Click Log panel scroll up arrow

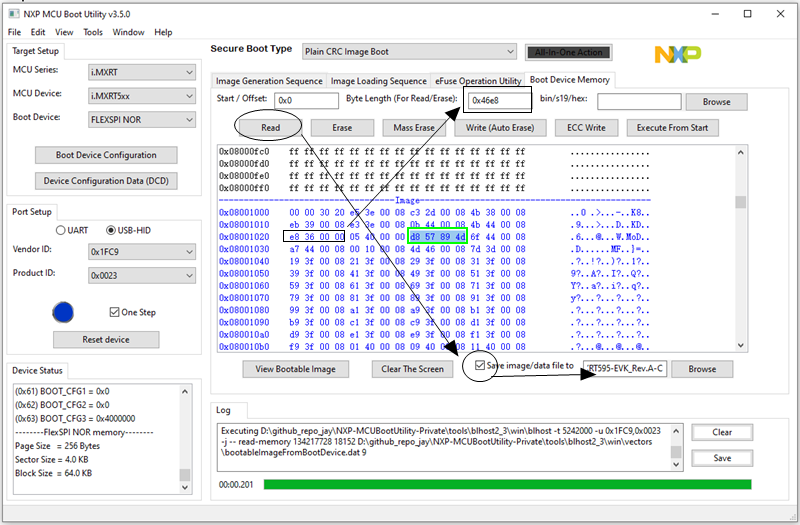[676, 431]
